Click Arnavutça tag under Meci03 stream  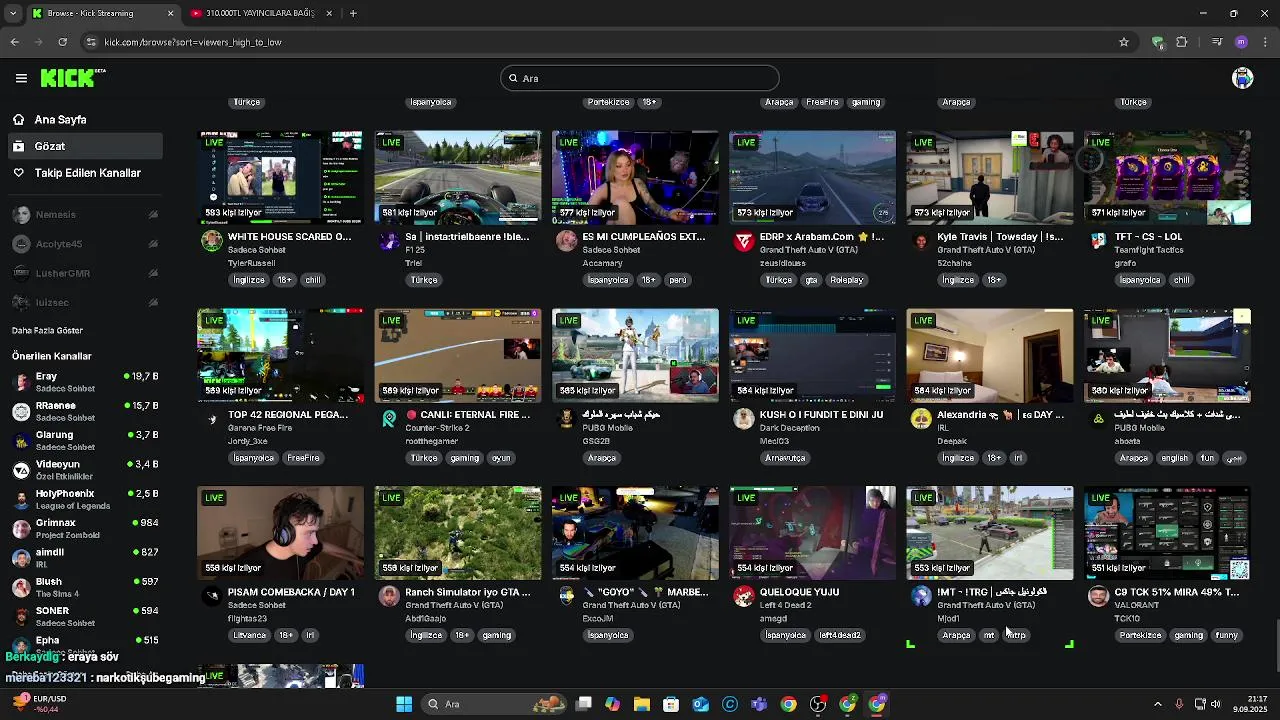click(x=785, y=458)
